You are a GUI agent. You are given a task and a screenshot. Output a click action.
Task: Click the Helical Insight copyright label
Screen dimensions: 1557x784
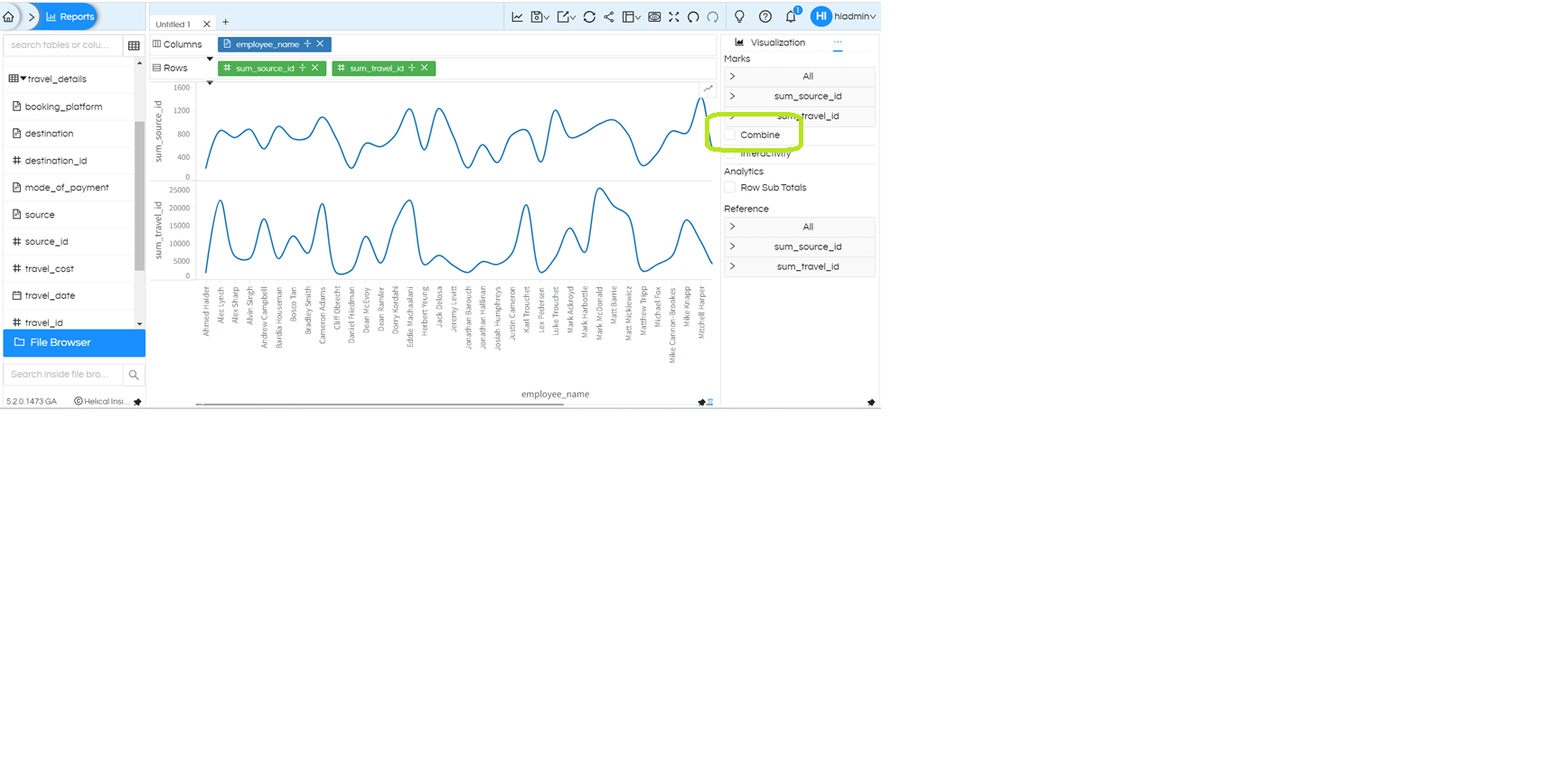pyautogui.click(x=101, y=402)
